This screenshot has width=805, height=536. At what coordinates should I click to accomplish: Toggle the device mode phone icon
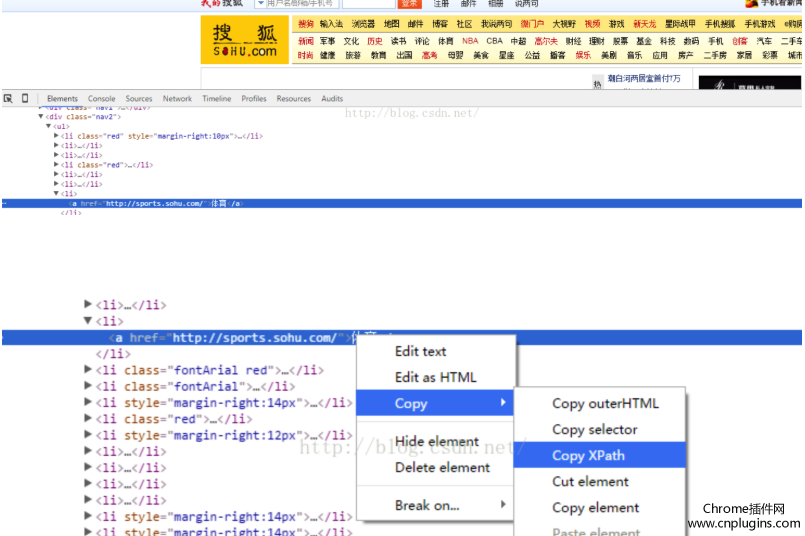[x=25, y=98]
